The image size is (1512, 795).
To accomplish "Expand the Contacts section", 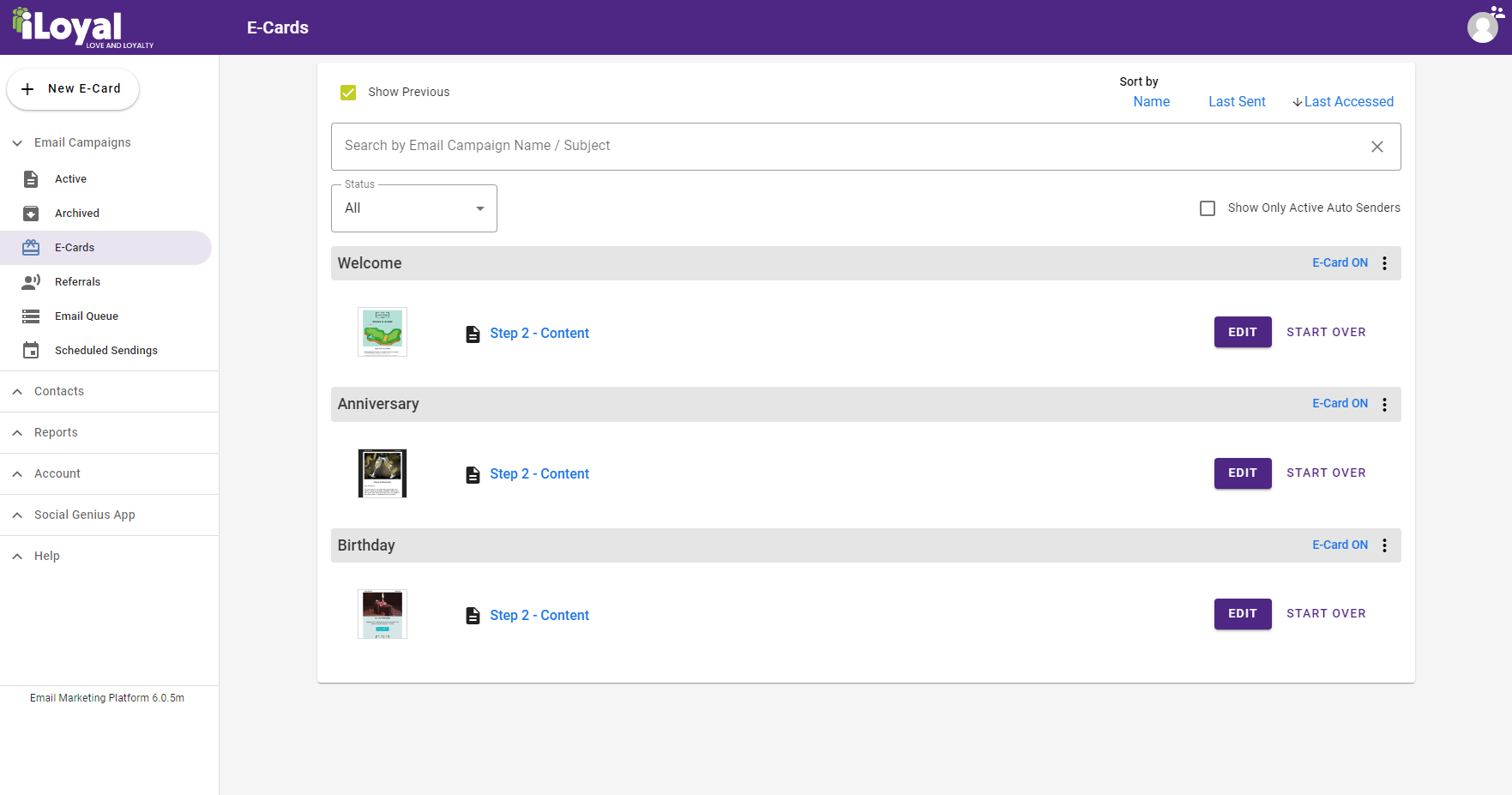I will click(x=59, y=392).
